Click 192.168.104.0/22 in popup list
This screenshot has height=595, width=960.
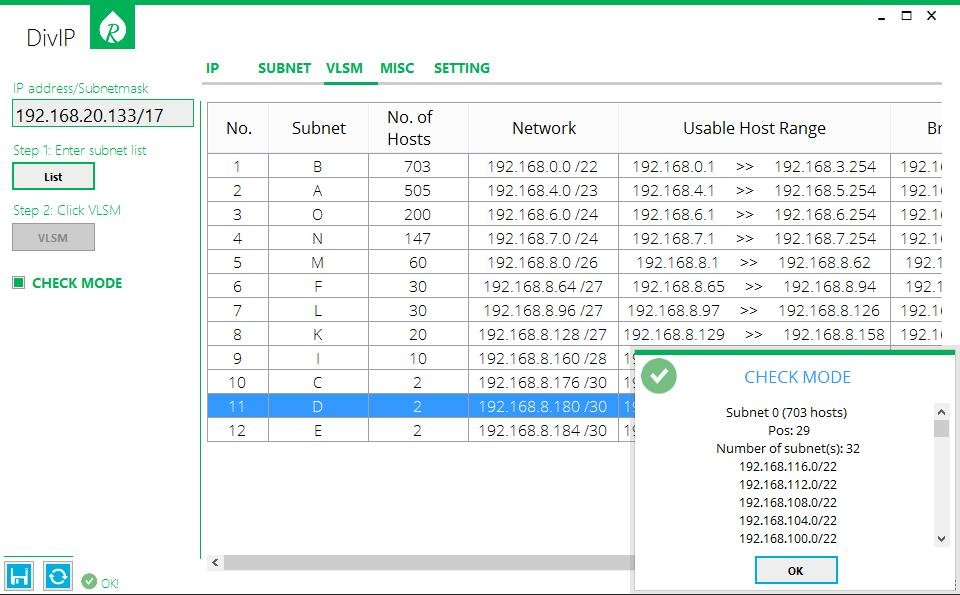(x=787, y=520)
